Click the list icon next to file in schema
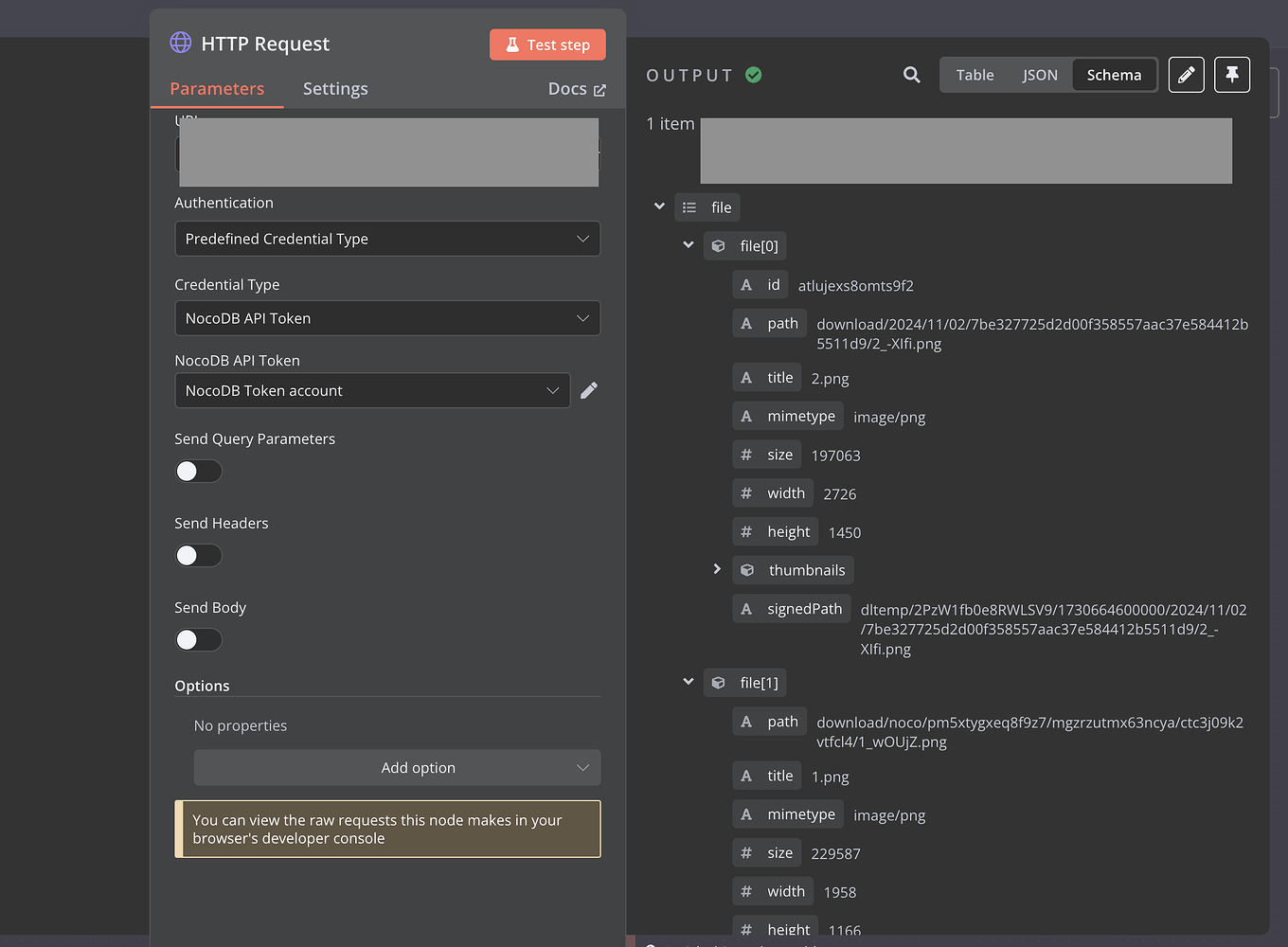The image size is (1288, 947). pos(689,206)
